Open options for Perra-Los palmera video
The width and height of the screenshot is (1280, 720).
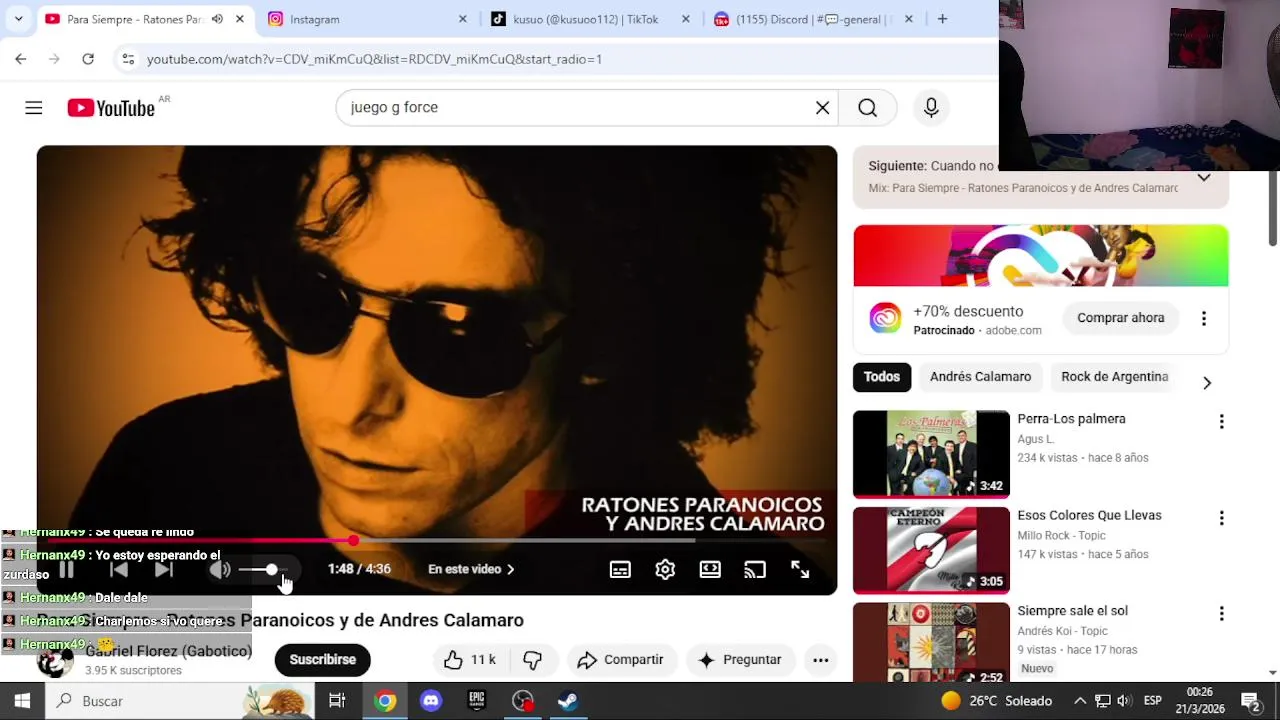point(1221,422)
